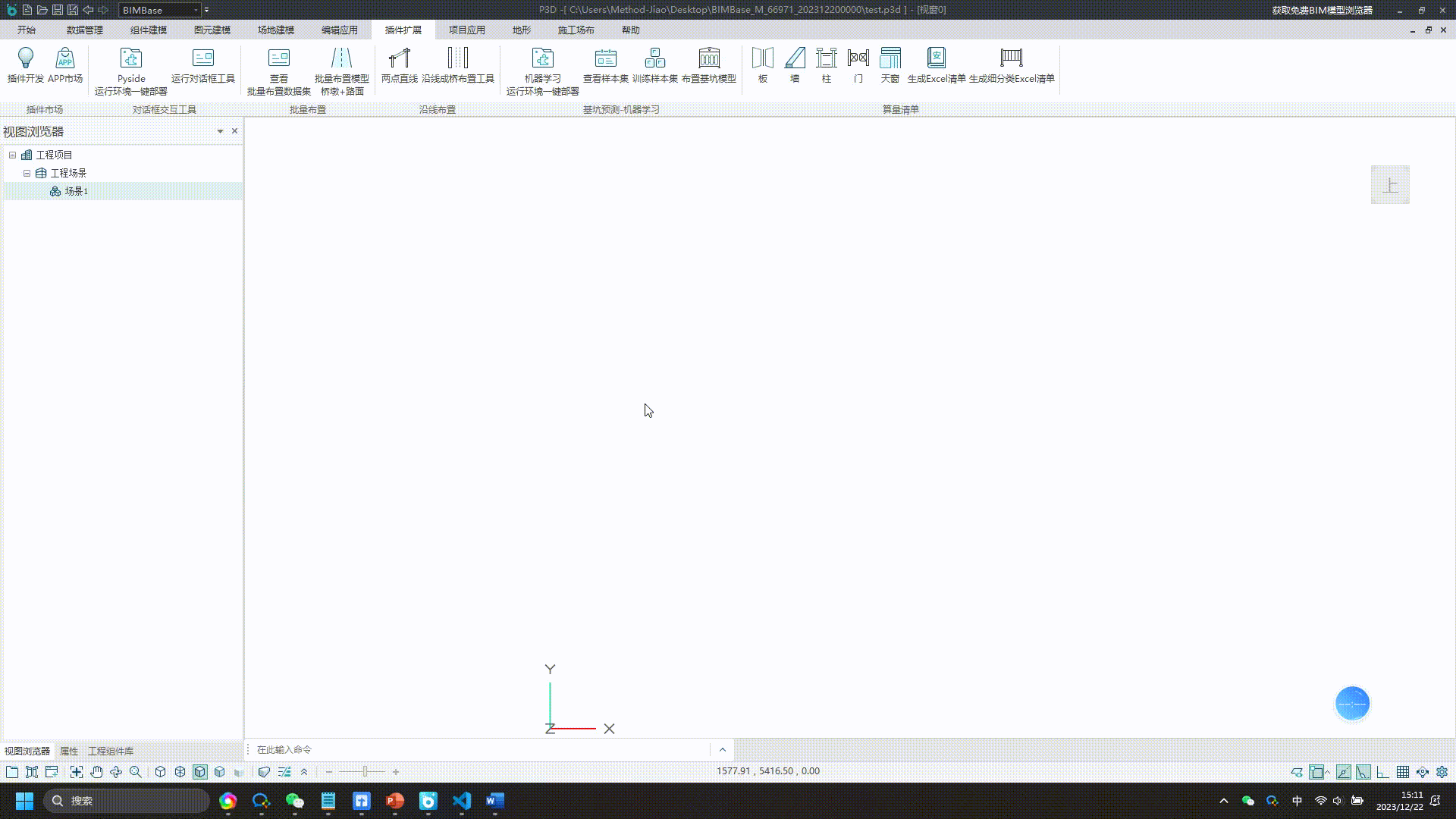
Task: Click the 两点直线 tool icon
Action: 399,58
